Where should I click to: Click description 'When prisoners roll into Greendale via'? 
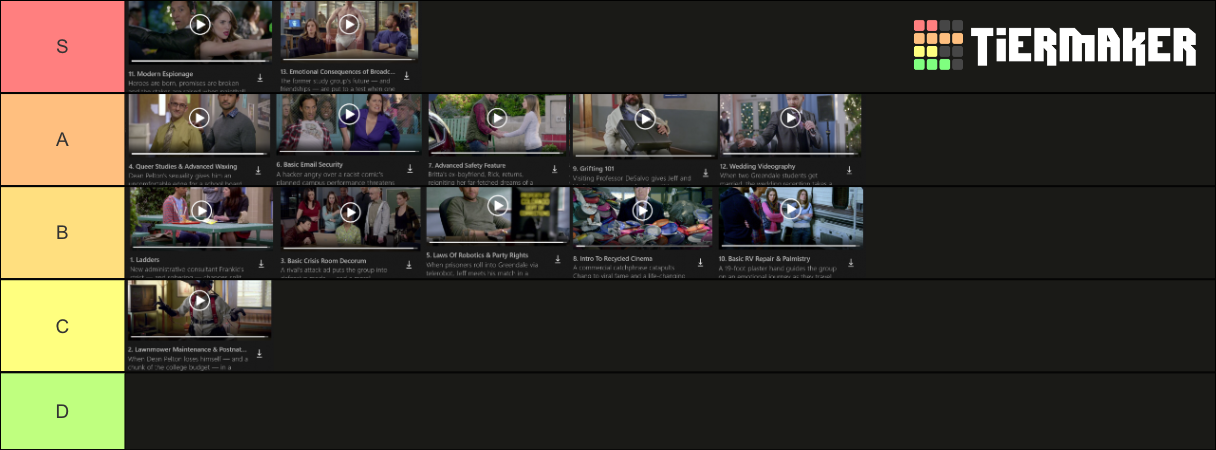(x=482, y=265)
